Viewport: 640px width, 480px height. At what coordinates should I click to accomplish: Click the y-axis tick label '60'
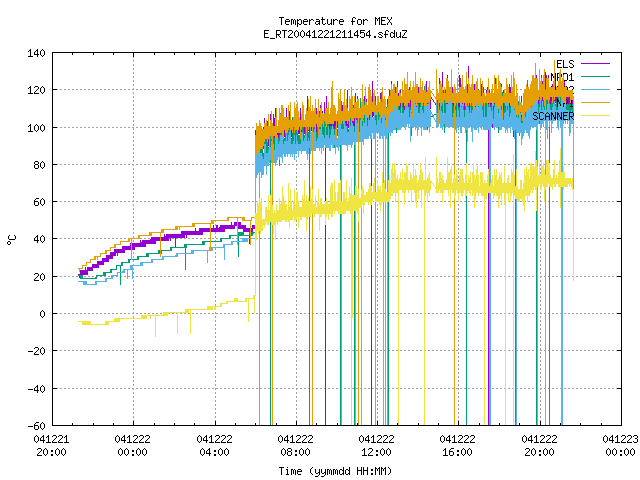39,202
